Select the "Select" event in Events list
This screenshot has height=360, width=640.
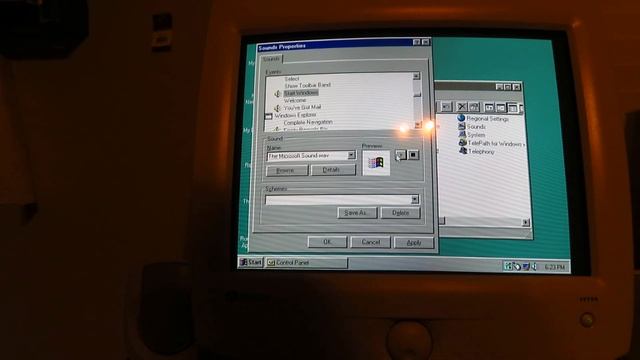(x=291, y=78)
